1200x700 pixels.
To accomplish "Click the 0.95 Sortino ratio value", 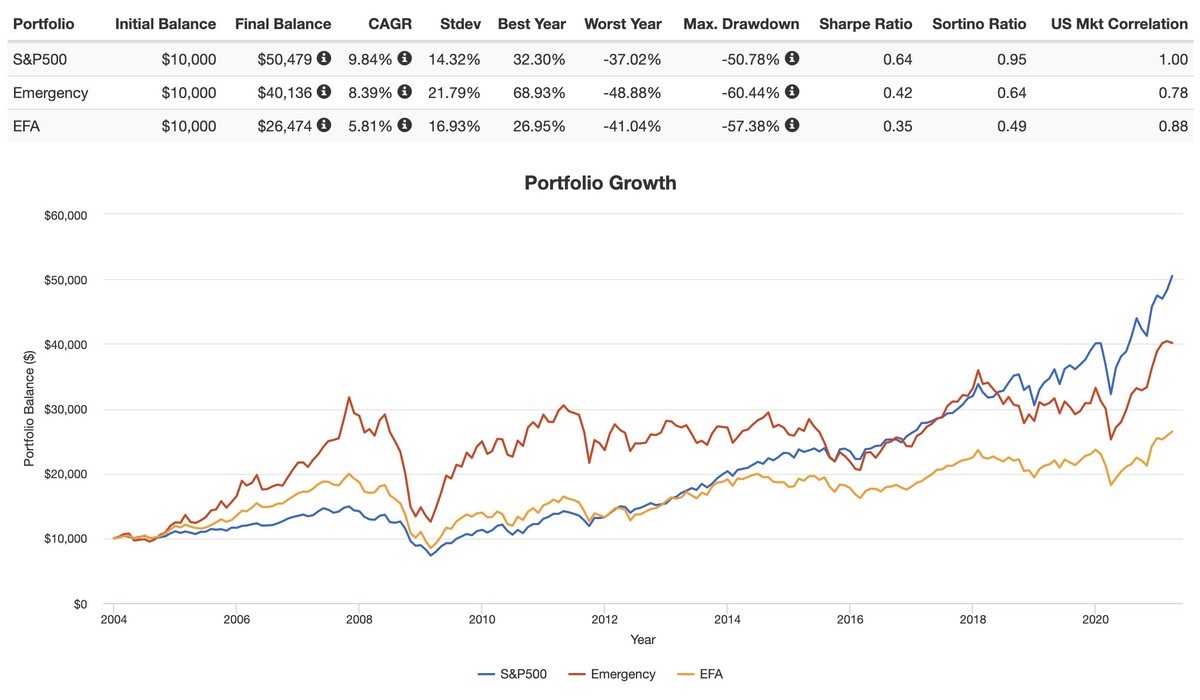I will (x=1012, y=60).
